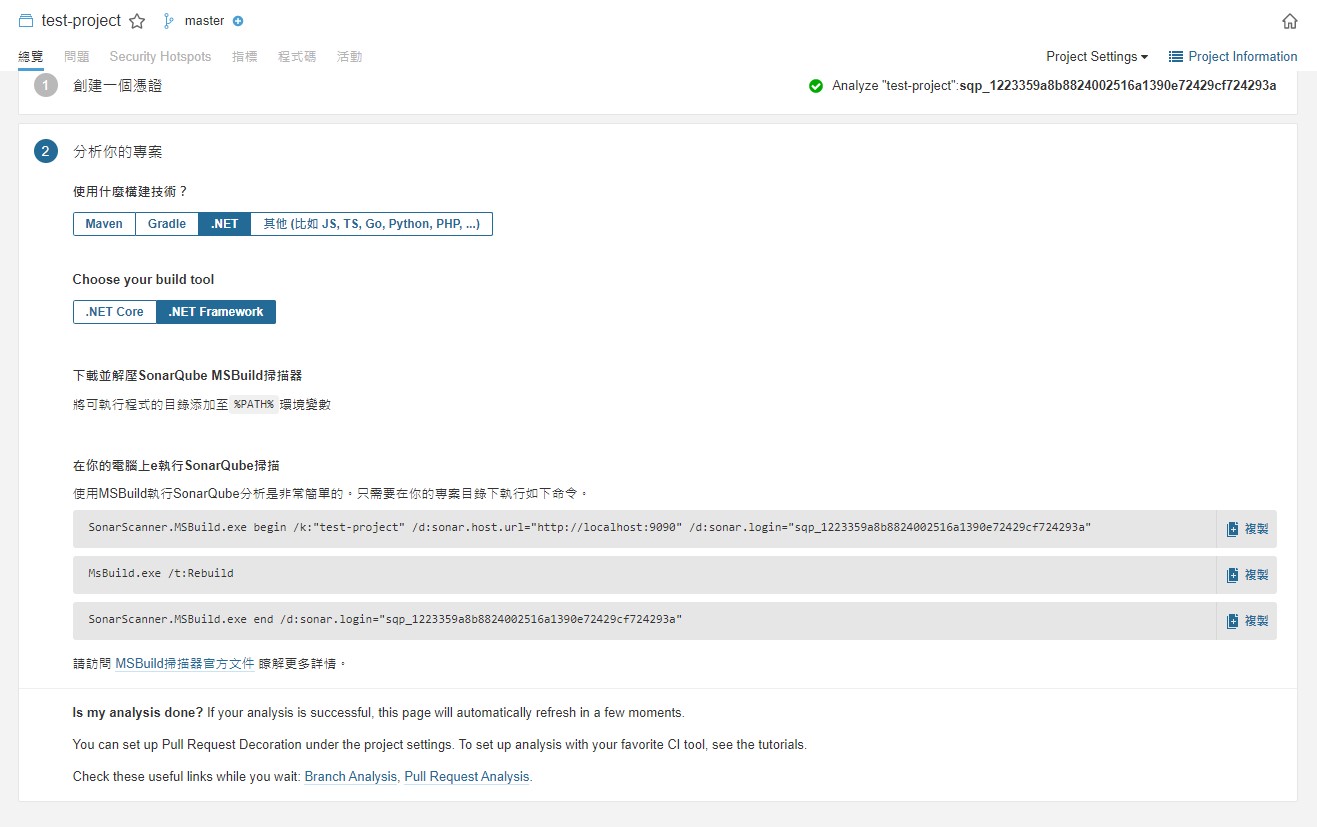The width and height of the screenshot is (1317, 827).
Task: Open Pull Request Analysis link
Action: (x=467, y=777)
